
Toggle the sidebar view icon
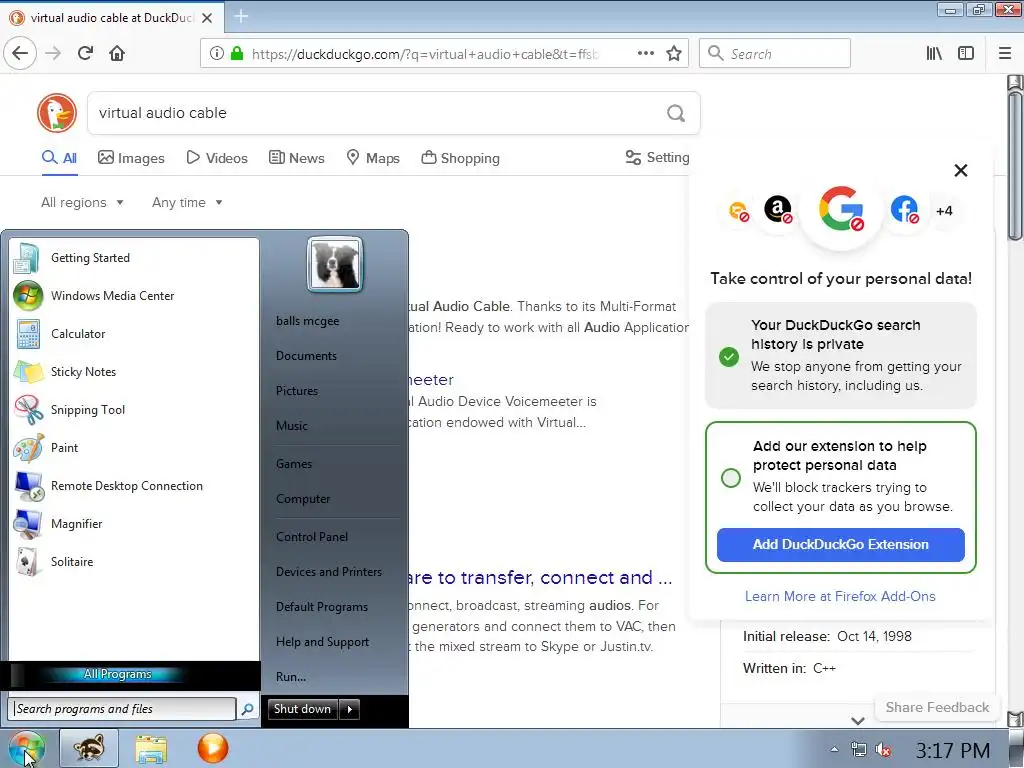[966, 54]
